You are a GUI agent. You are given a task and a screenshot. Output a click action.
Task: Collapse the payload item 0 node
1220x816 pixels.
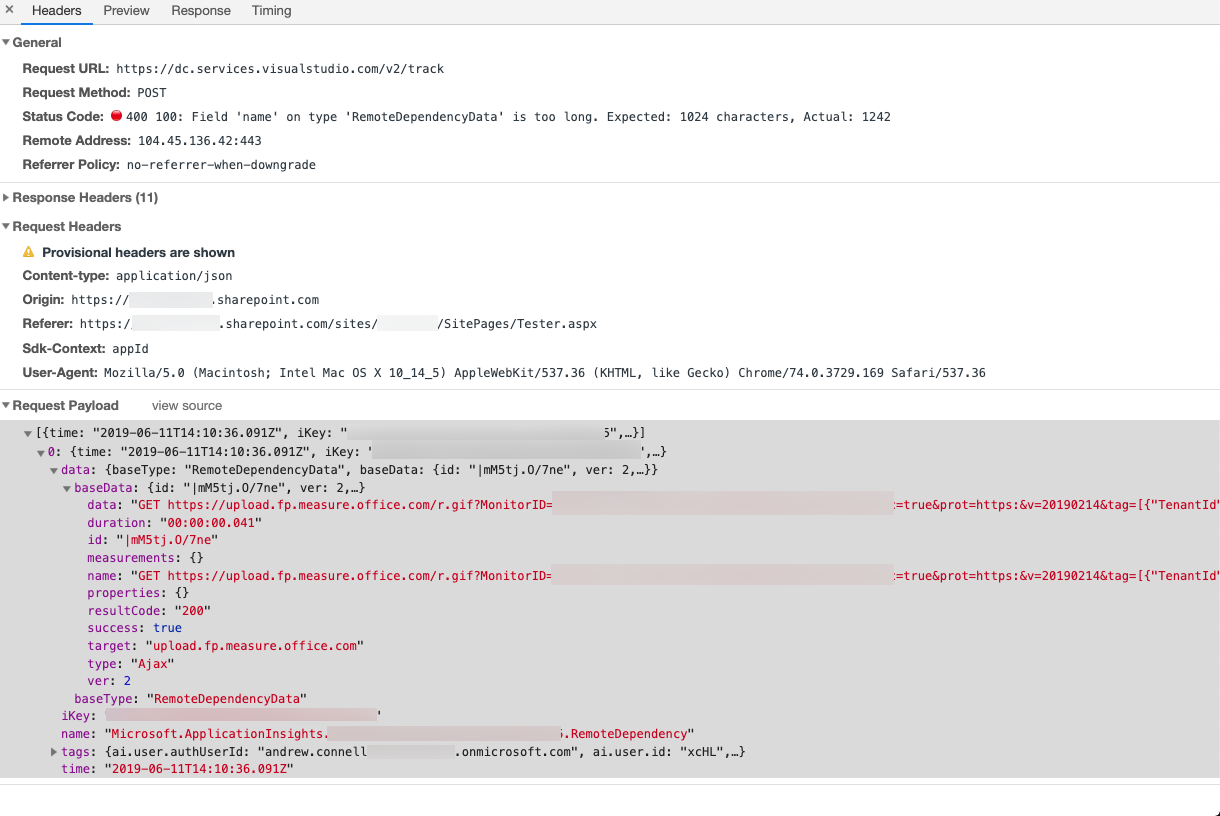41,453
